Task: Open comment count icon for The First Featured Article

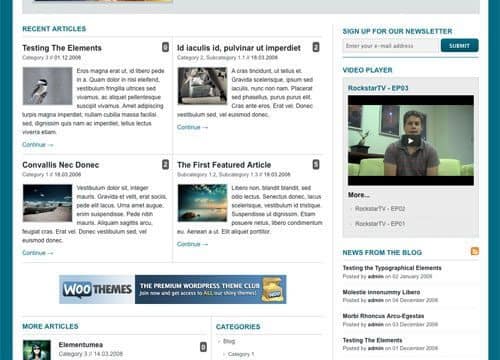Action: 316,164
